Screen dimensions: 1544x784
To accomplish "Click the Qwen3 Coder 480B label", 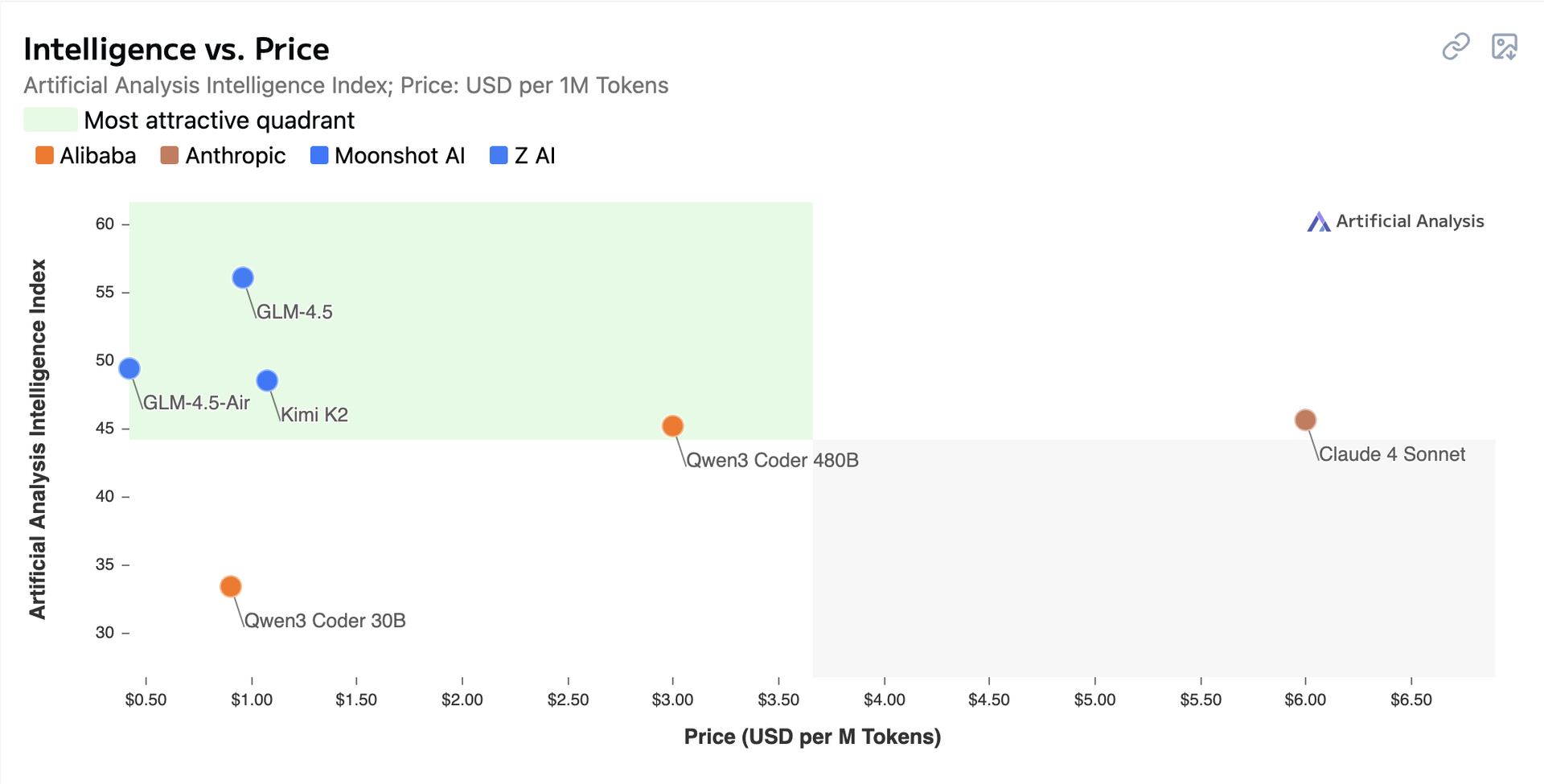I will pyautogui.click(x=772, y=460).
